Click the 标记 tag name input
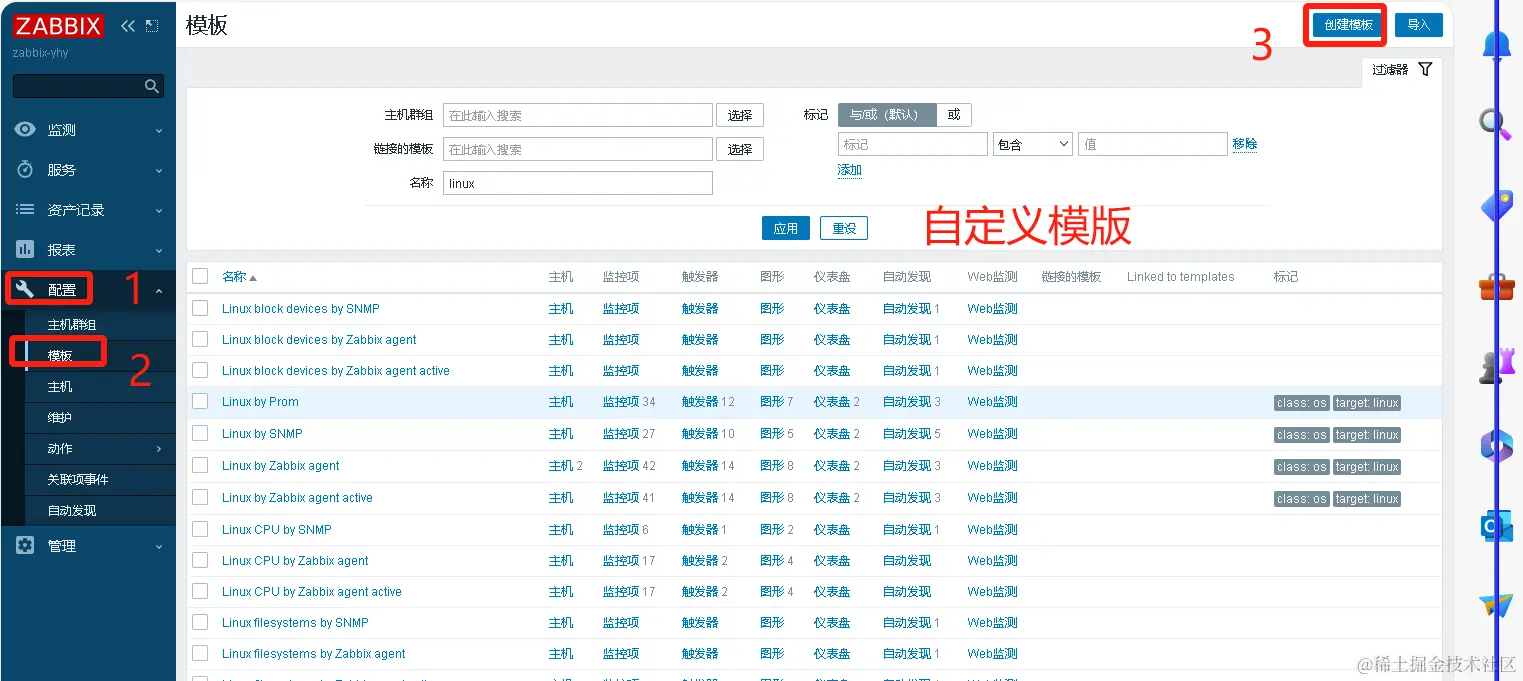Image resolution: width=1523 pixels, height=681 pixels. click(x=913, y=144)
